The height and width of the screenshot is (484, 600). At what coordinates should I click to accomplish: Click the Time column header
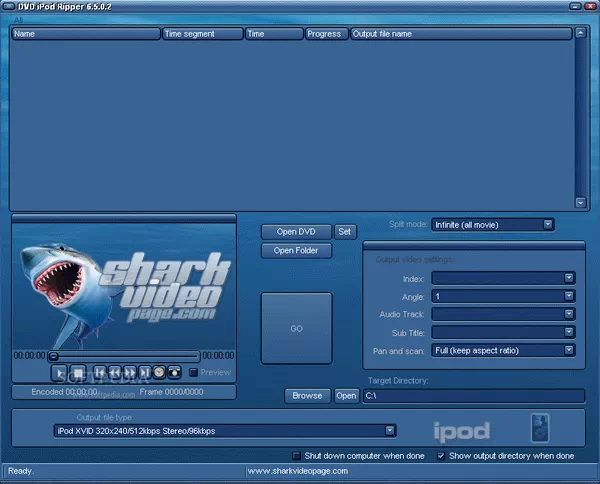coord(274,34)
